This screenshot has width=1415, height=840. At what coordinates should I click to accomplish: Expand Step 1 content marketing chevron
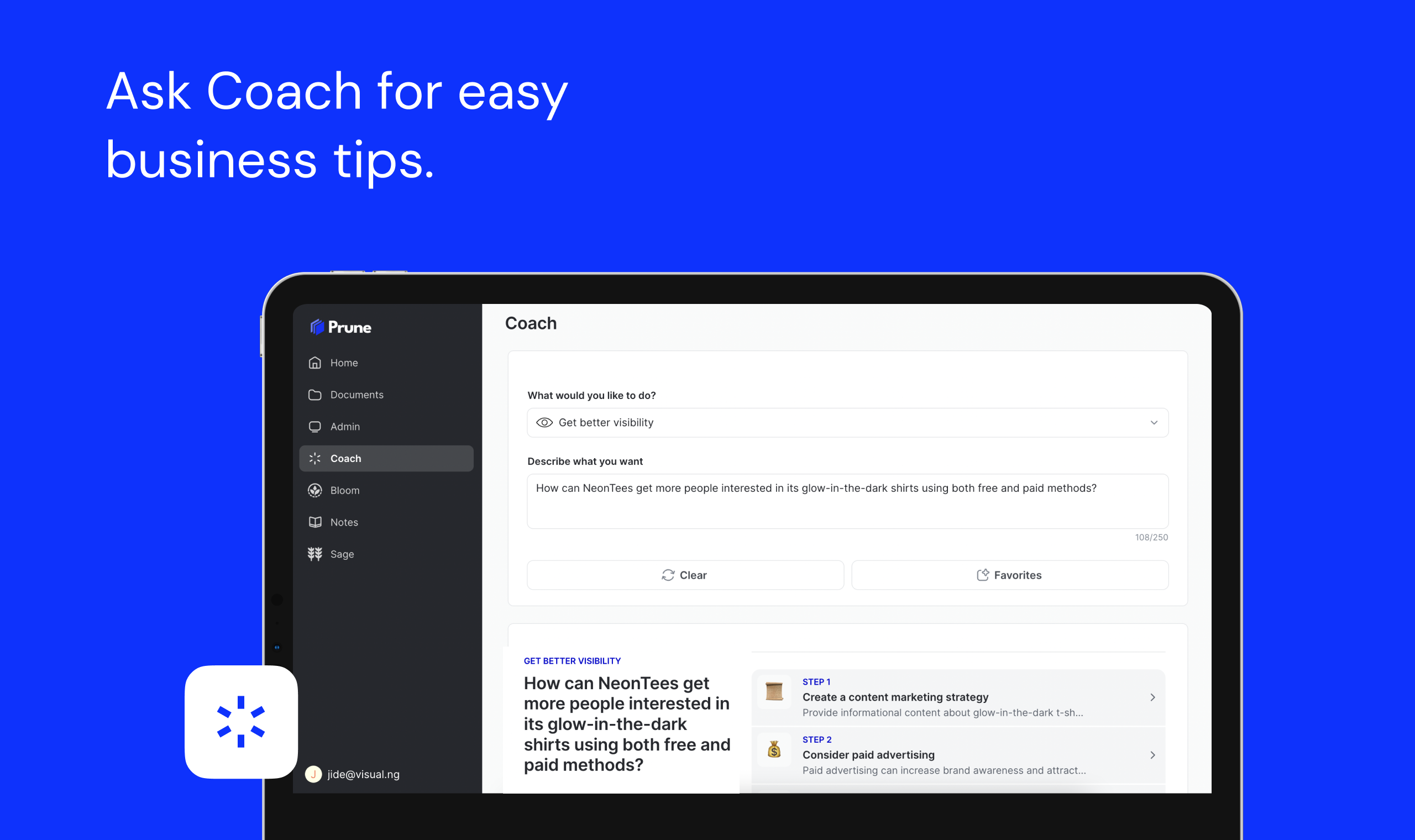coord(1152,697)
